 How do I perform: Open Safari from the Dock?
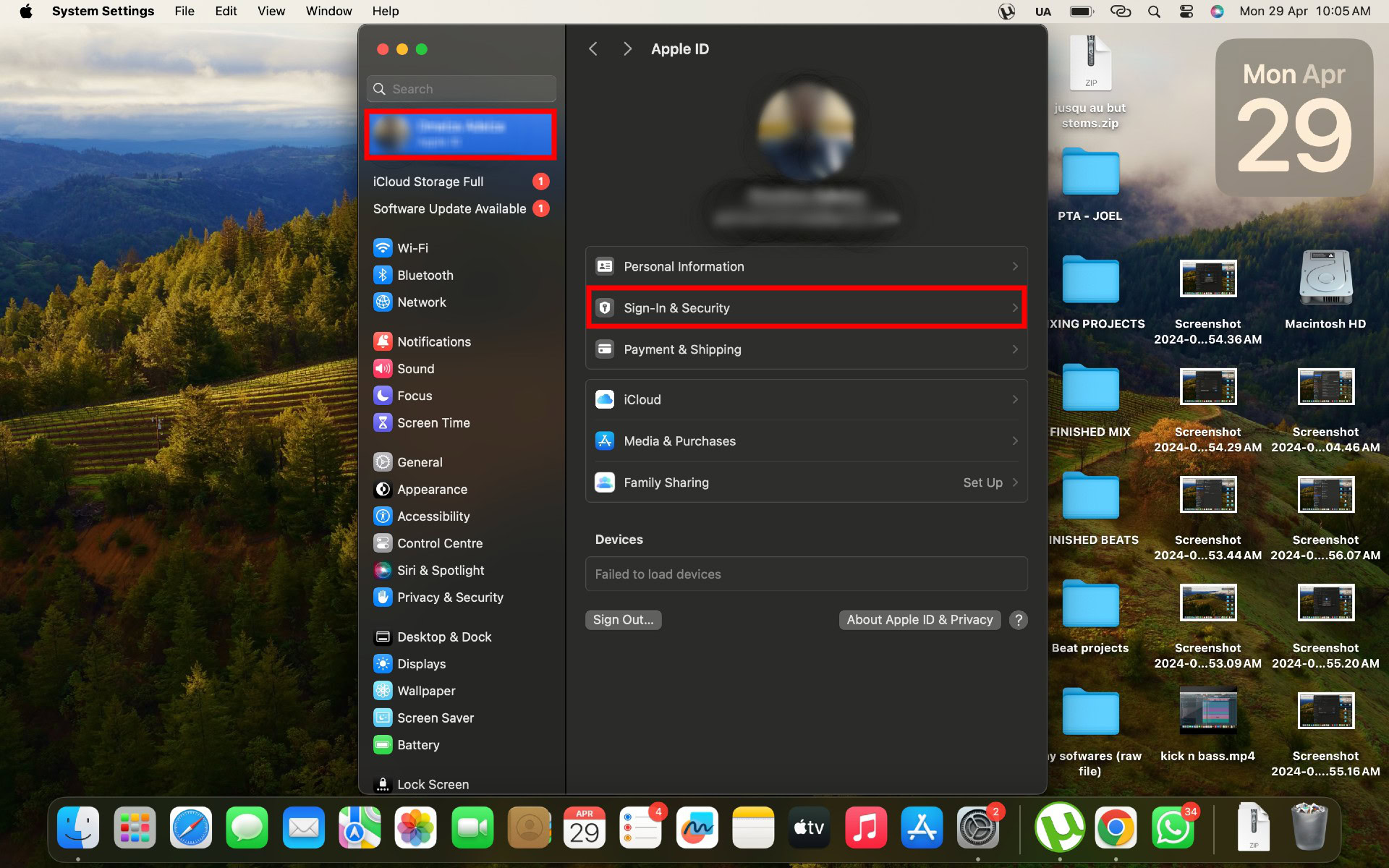coord(191,827)
